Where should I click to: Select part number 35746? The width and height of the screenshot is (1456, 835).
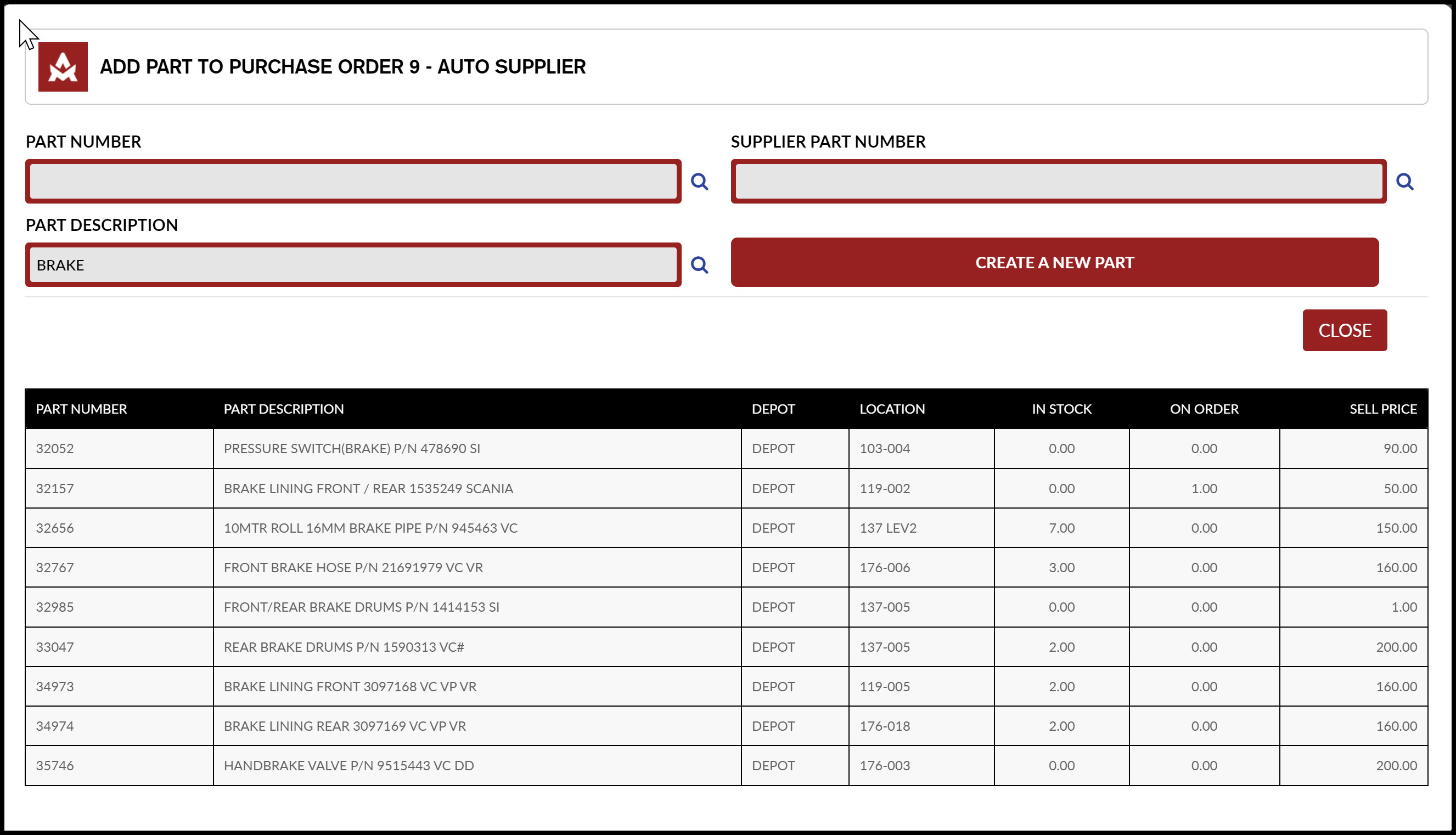click(55, 766)
